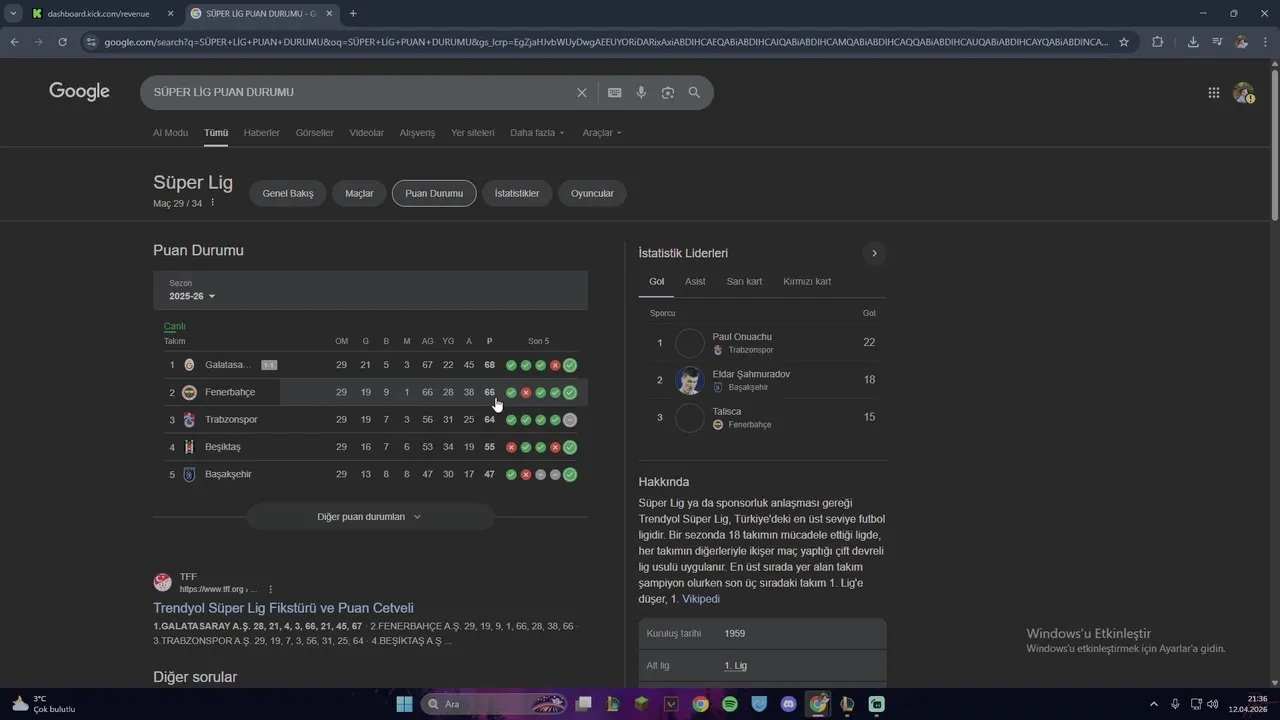
Task: Open Chrome extensions puzzle icon
Action: (1158, 42)
